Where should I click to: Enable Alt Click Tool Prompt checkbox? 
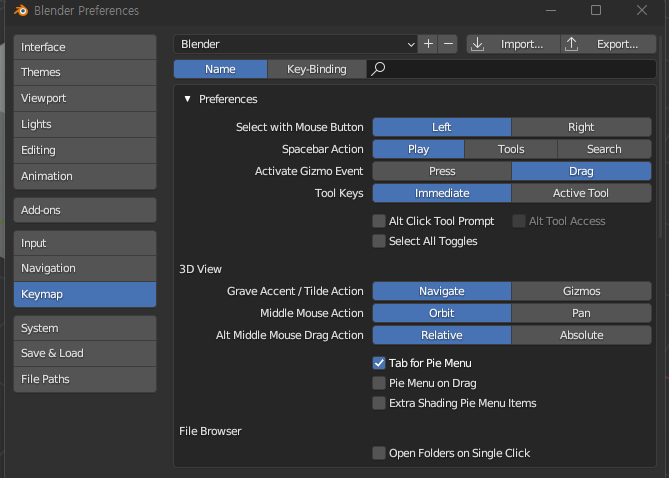[x=379, y=221]
